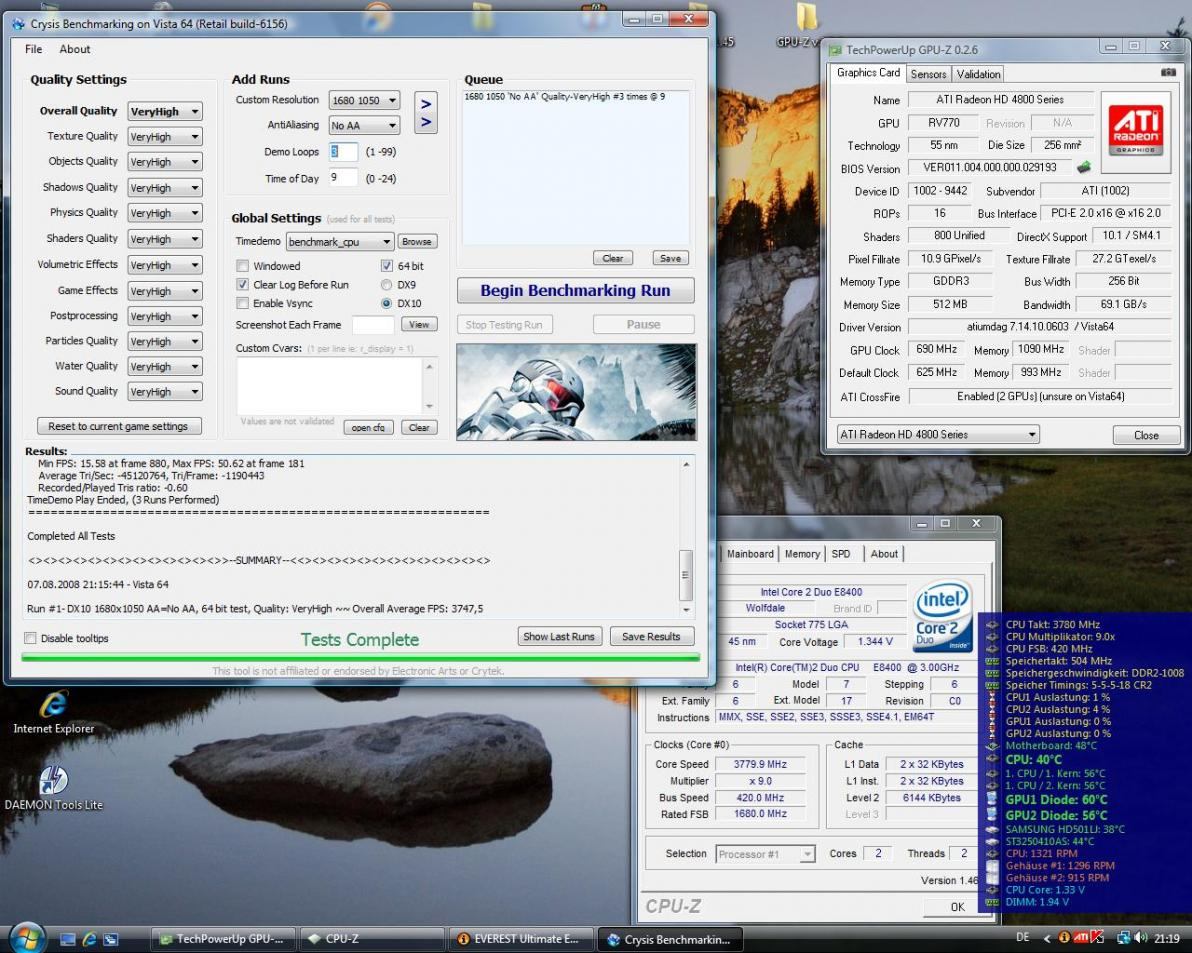Open About menu in Crysis Benchmarking
This screenshot has width=1192, height=953.
click(x=74, y=49)
